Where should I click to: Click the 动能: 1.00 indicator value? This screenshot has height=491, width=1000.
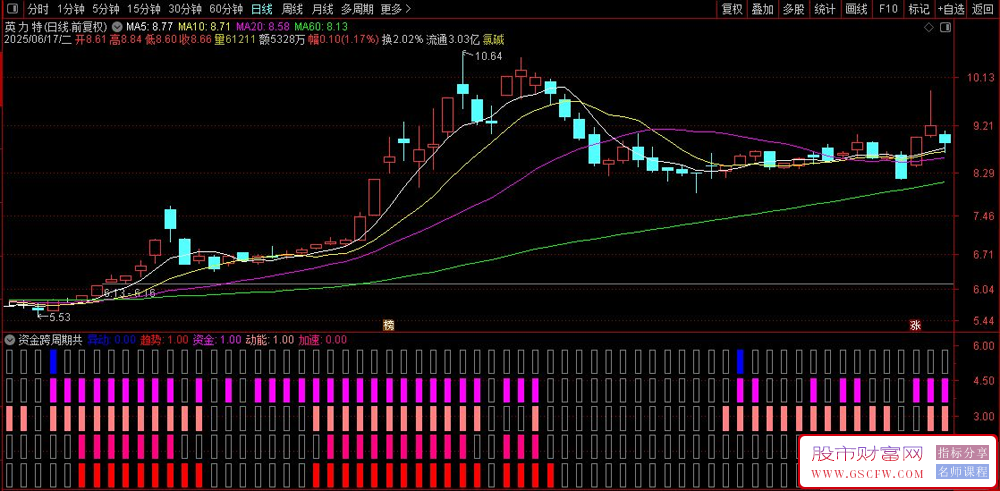pyautogui.click(x=270, y=340)
